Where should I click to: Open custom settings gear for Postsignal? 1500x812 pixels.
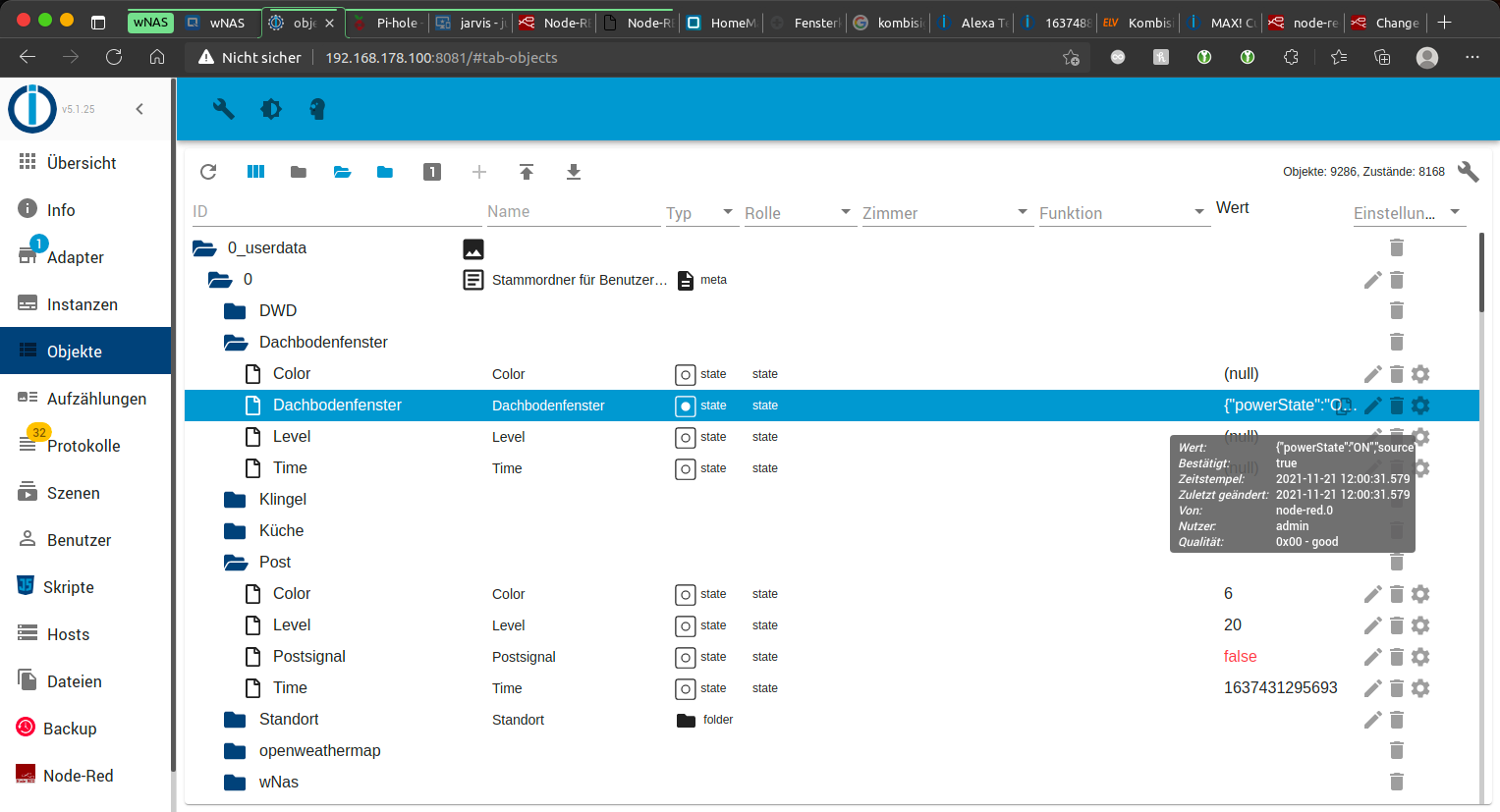pyautogui.click(x=1420, y=657)
